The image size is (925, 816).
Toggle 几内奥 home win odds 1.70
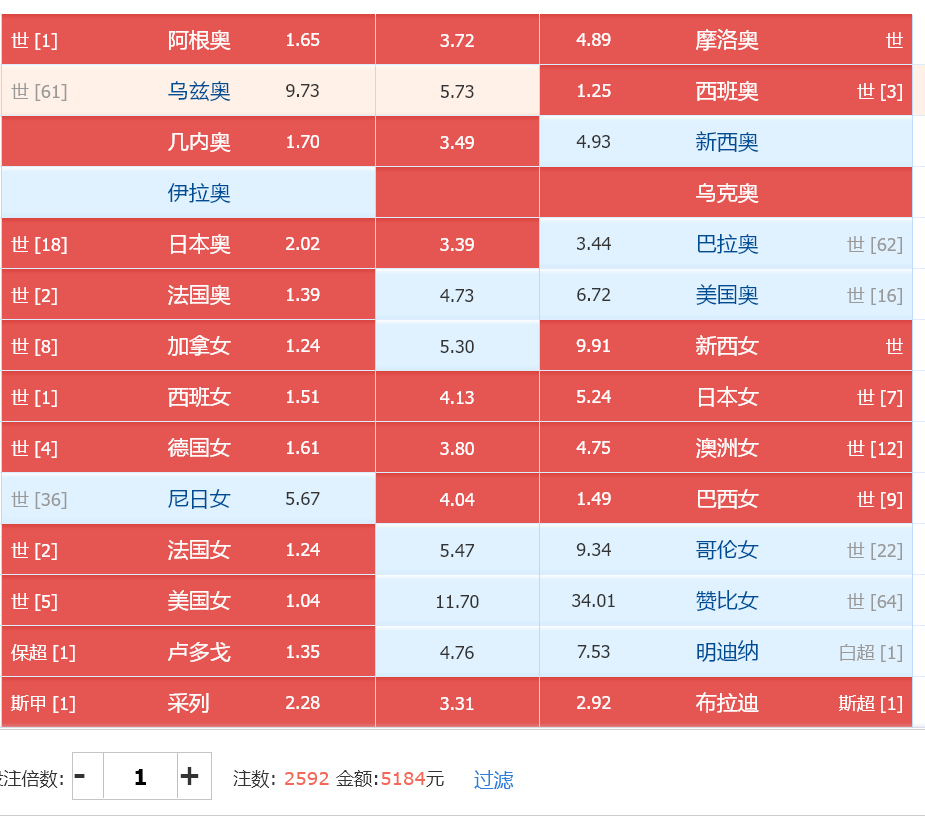(x=188, y=142)
